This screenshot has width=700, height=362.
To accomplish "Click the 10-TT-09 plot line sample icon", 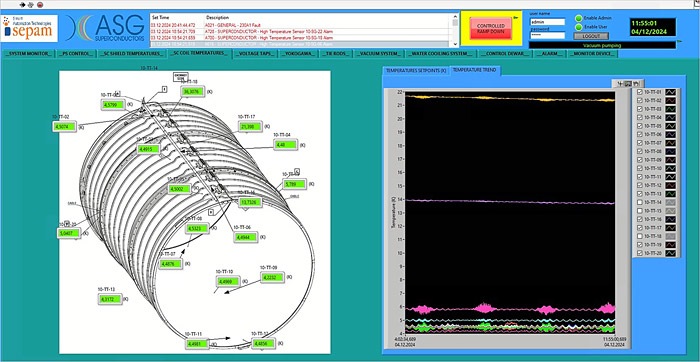I will pyautogui.click(x=671, y=159).
